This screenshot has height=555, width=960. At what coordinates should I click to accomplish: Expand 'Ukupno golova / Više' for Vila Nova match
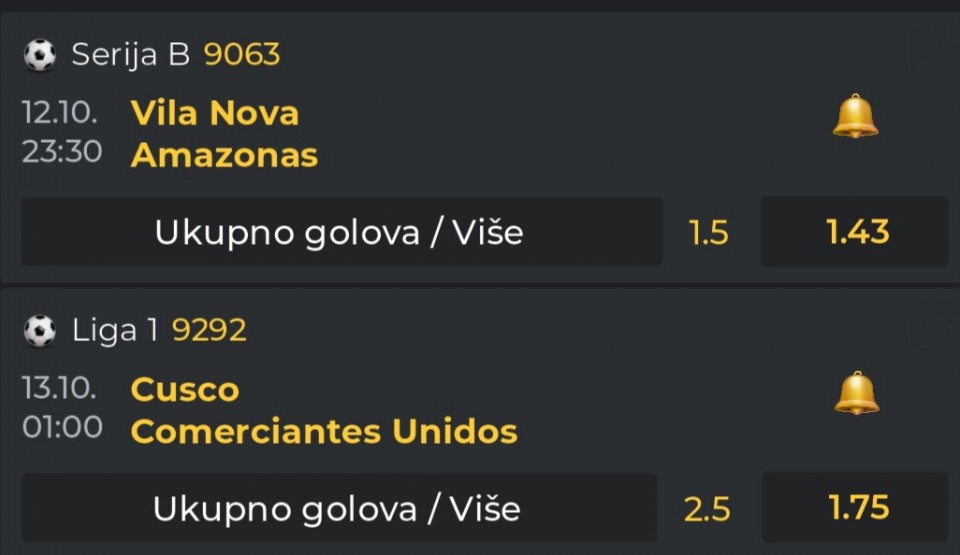click(340, 232)
